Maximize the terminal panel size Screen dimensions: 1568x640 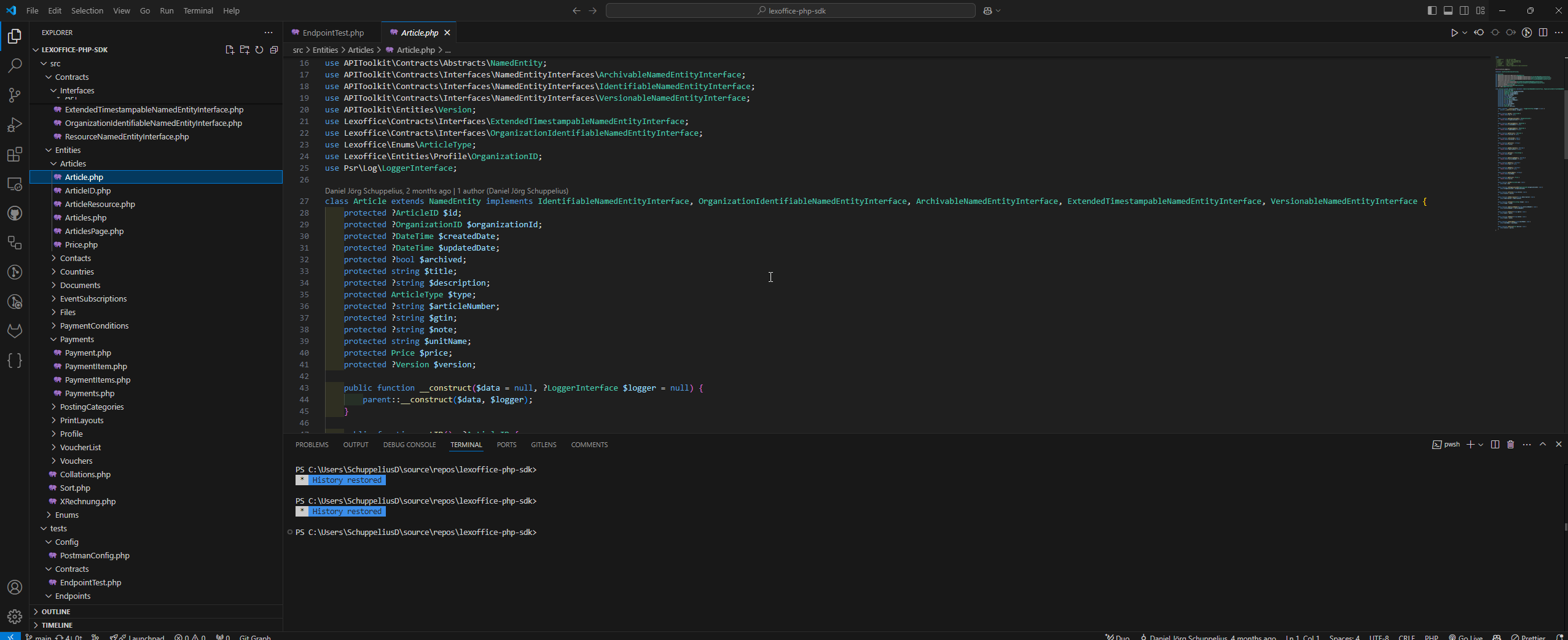point(1543,445)
